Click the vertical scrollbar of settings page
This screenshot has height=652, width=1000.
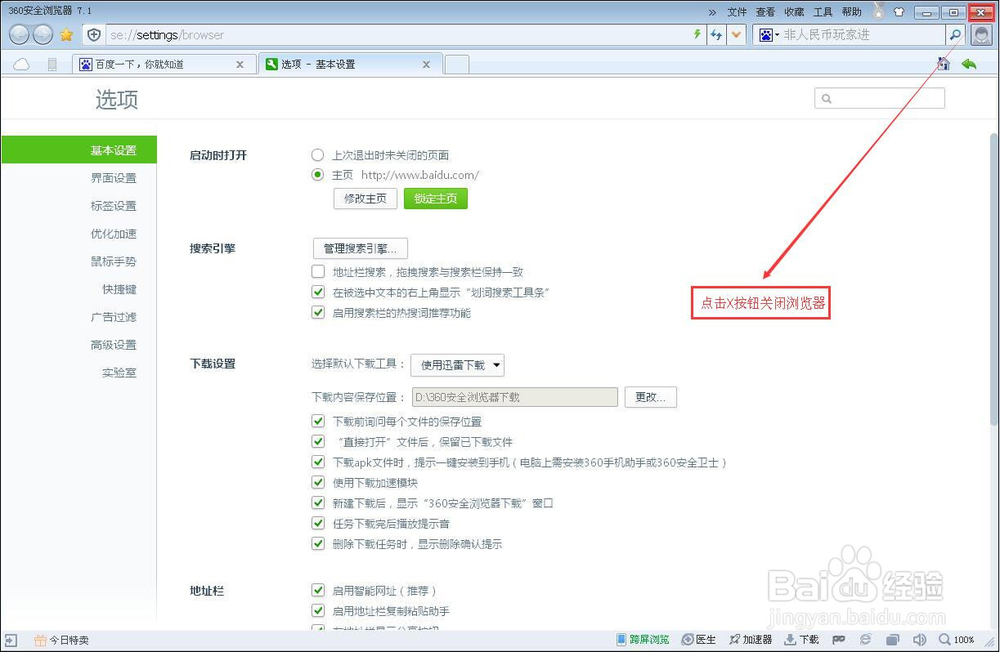click(x=994, y=279)
